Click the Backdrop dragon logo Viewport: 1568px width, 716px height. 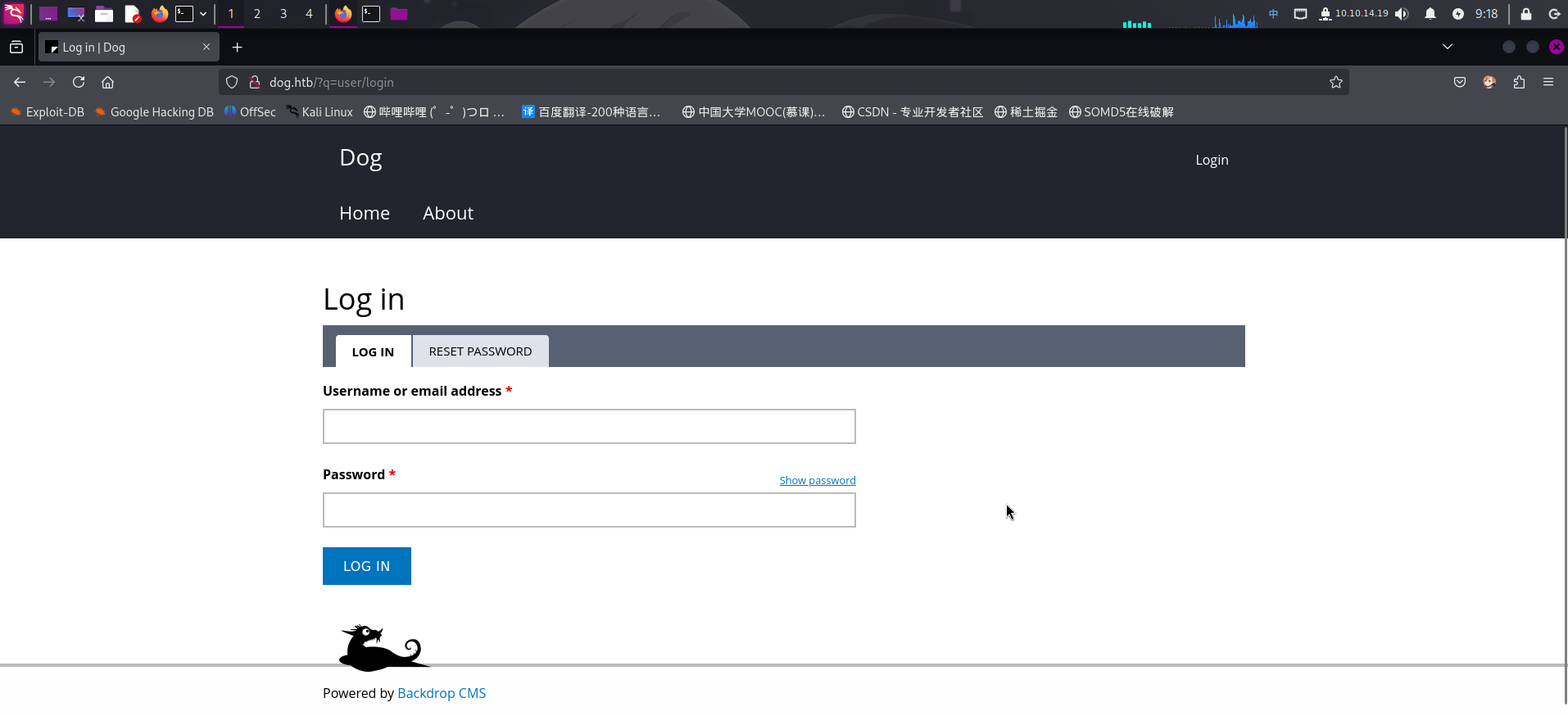coord(384,648)
